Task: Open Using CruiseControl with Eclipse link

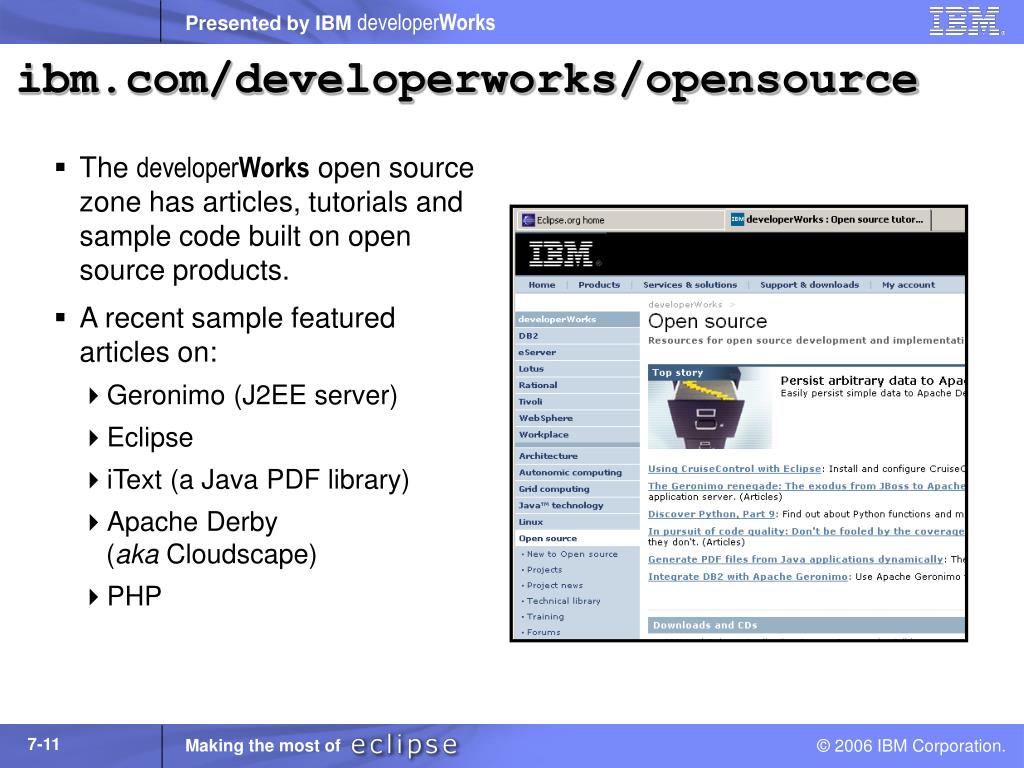Action: click(734, 468)
